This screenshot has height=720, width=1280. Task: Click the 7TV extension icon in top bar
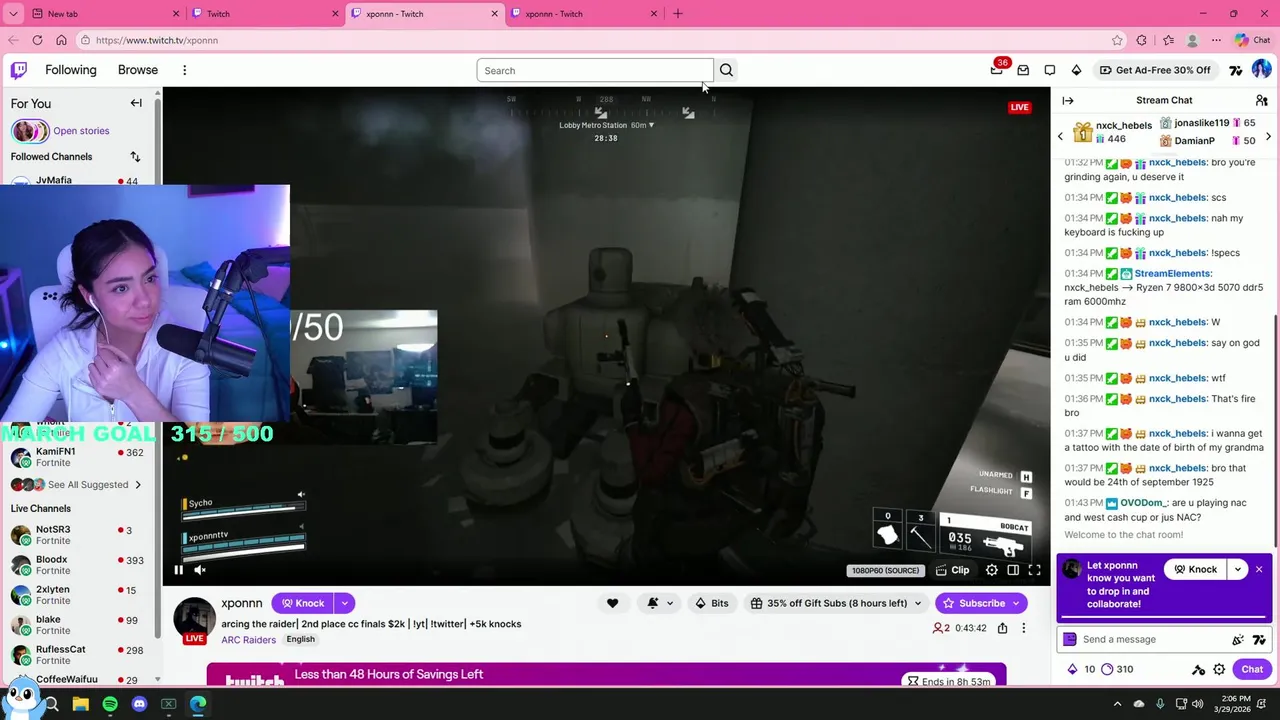1236,70
